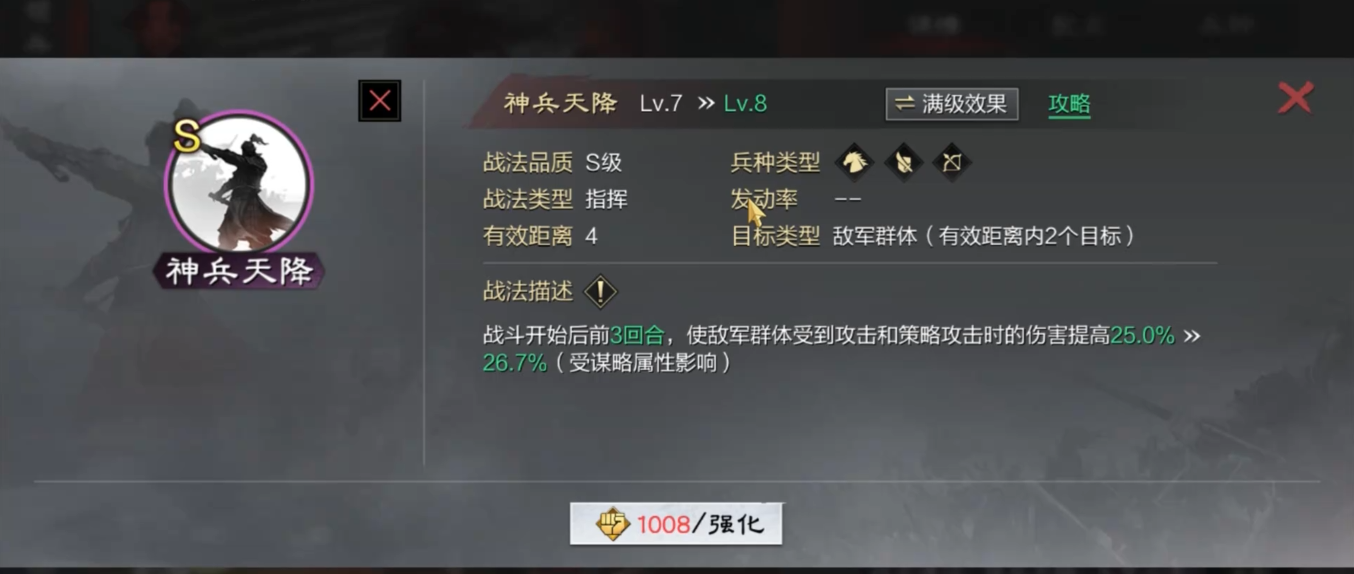Image resolution: width=1354 pixels, height=574 pixels.
Task: Click the swap arrows inside 满级效果
Action: [x=905, y=104]
